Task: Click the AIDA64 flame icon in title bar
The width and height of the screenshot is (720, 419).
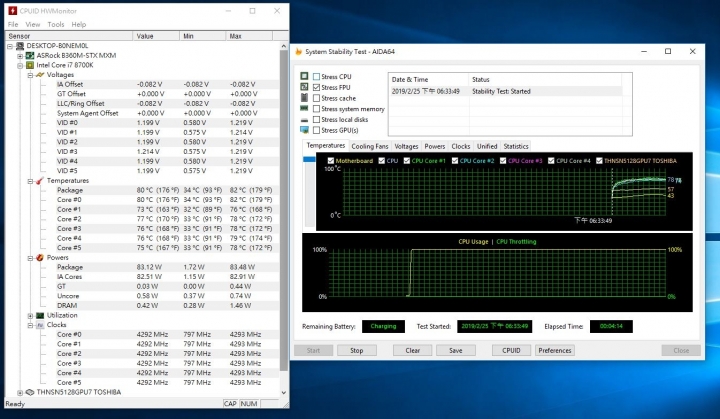Action: pyautogui.click(x=298, y=51)
